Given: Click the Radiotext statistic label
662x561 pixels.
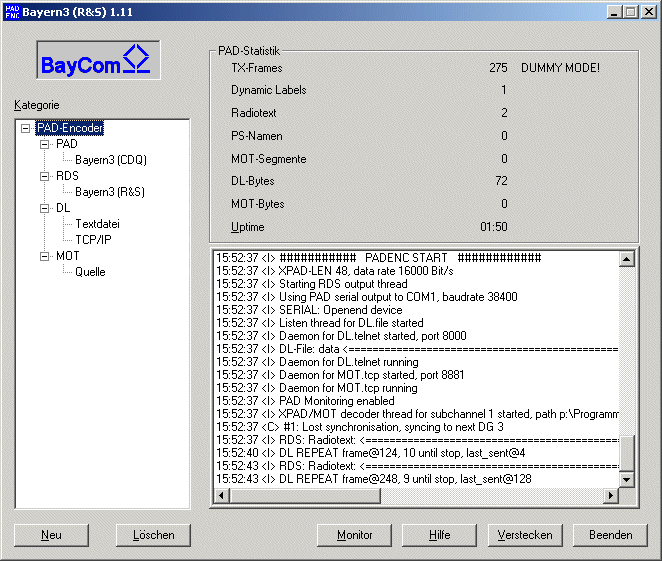Looking at the screenshot, I should pos(254,113).
